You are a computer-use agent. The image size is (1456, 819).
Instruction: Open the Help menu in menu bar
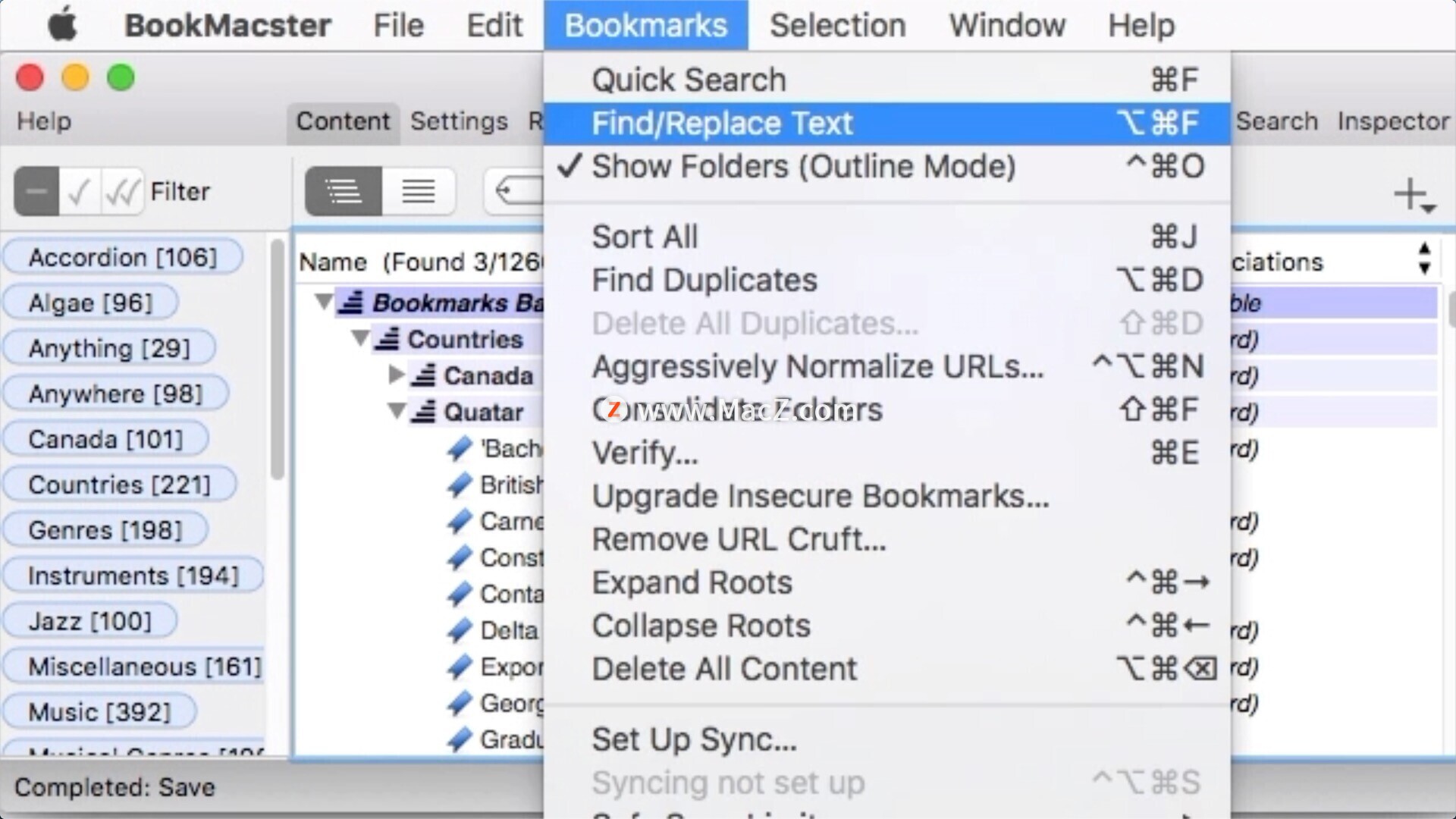coord(1141,25)
